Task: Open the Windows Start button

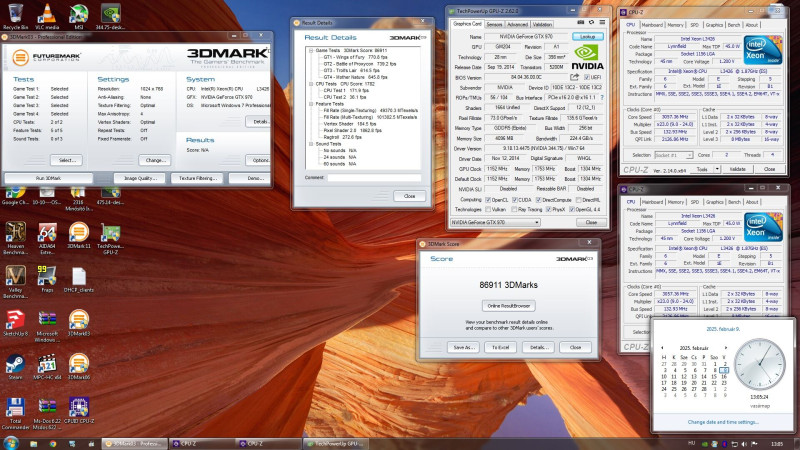Action: 10,443
